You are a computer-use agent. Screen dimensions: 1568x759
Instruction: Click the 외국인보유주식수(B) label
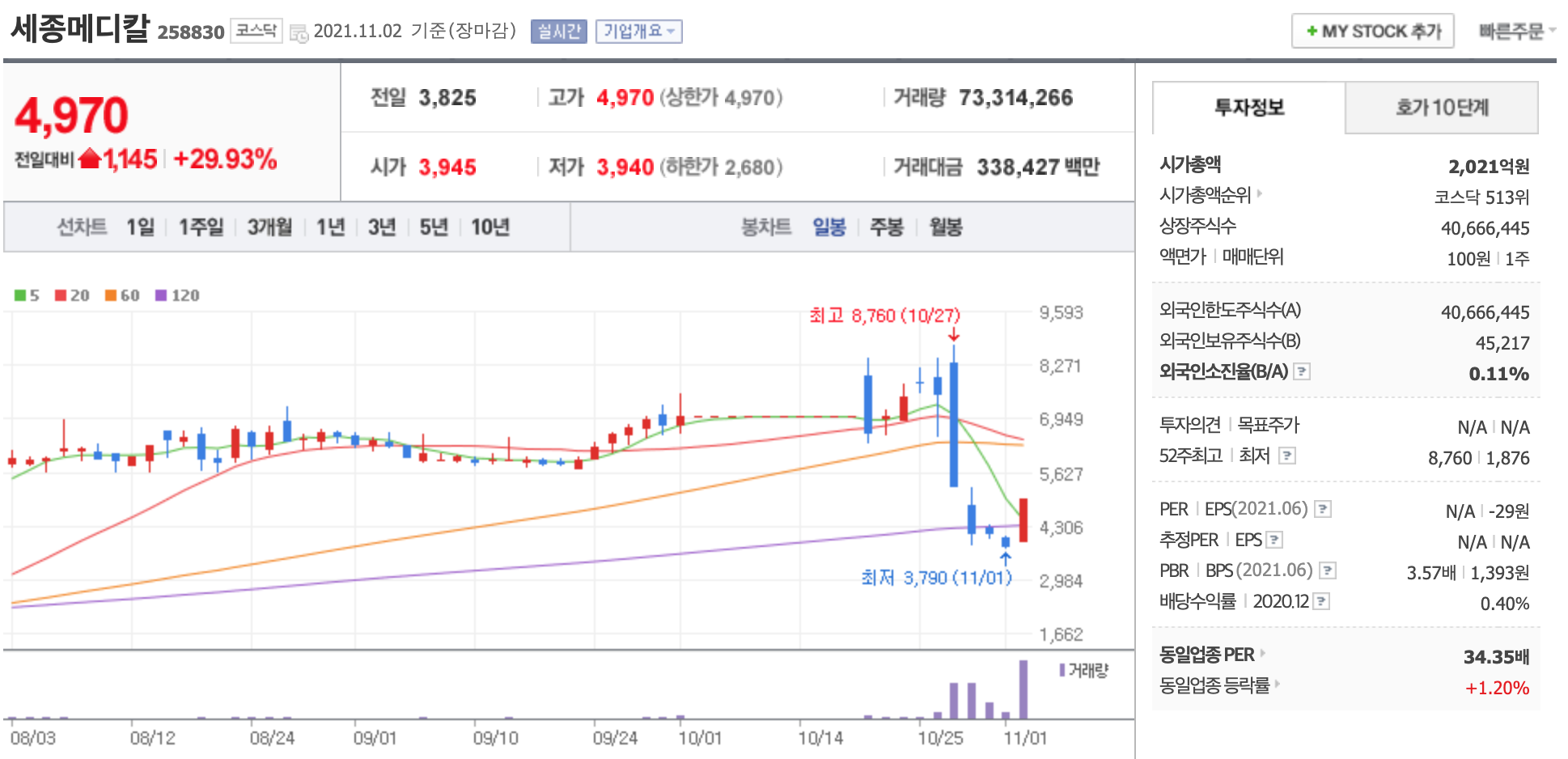(x=1230, y=341)
